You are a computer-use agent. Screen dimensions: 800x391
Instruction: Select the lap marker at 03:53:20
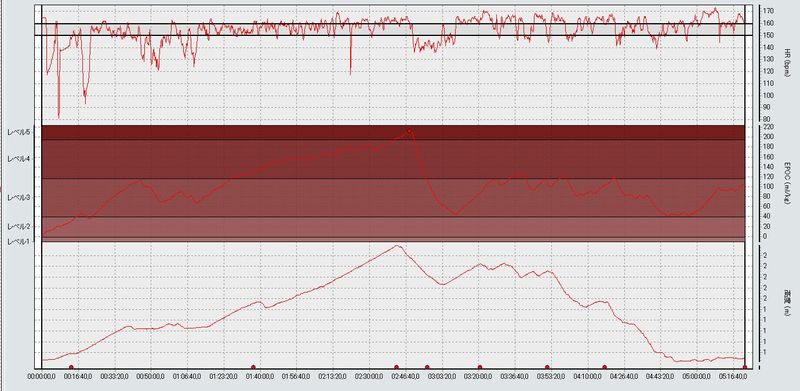[547, 367]
